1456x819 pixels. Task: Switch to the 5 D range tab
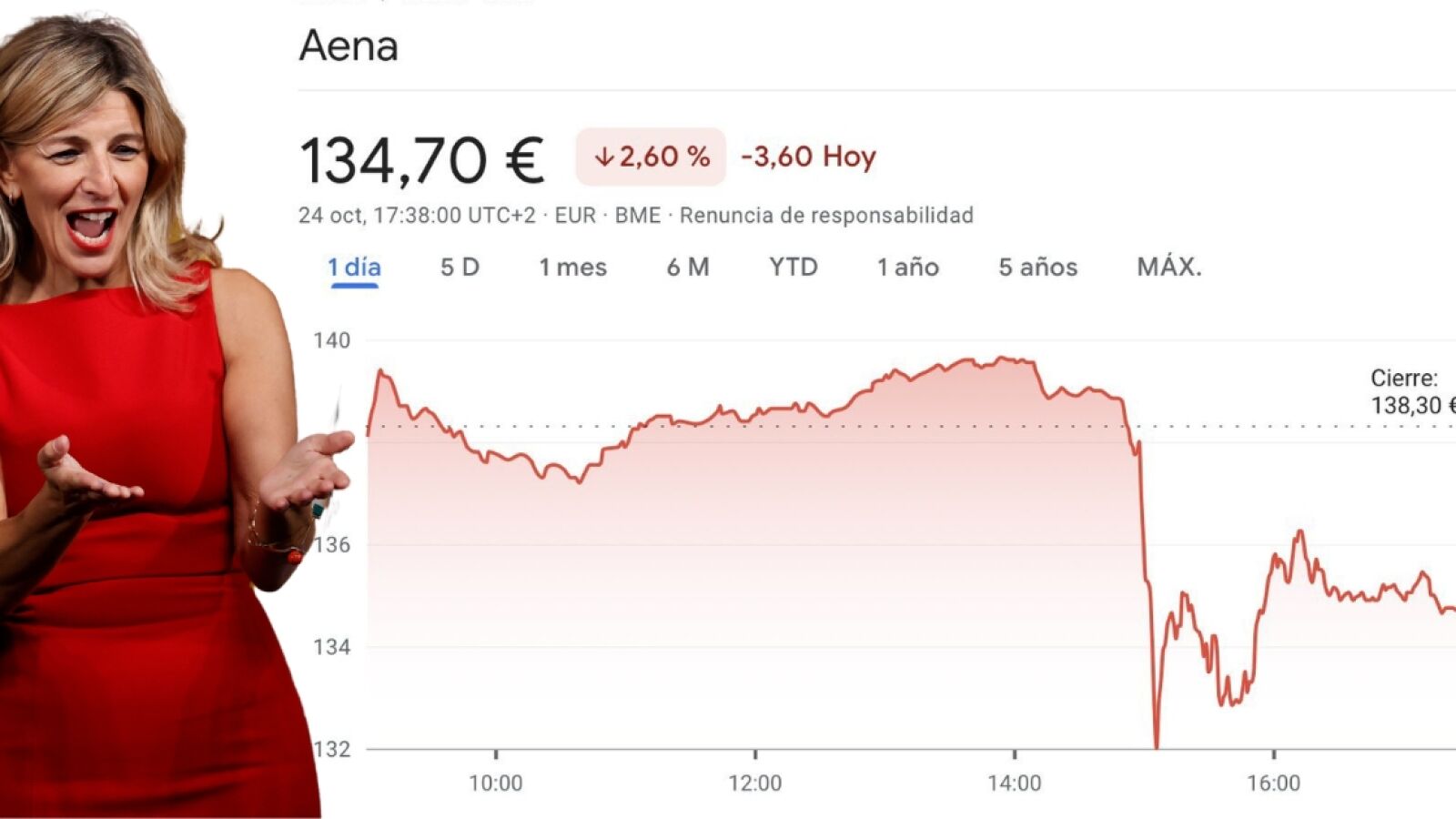click(x=460, y=268)
